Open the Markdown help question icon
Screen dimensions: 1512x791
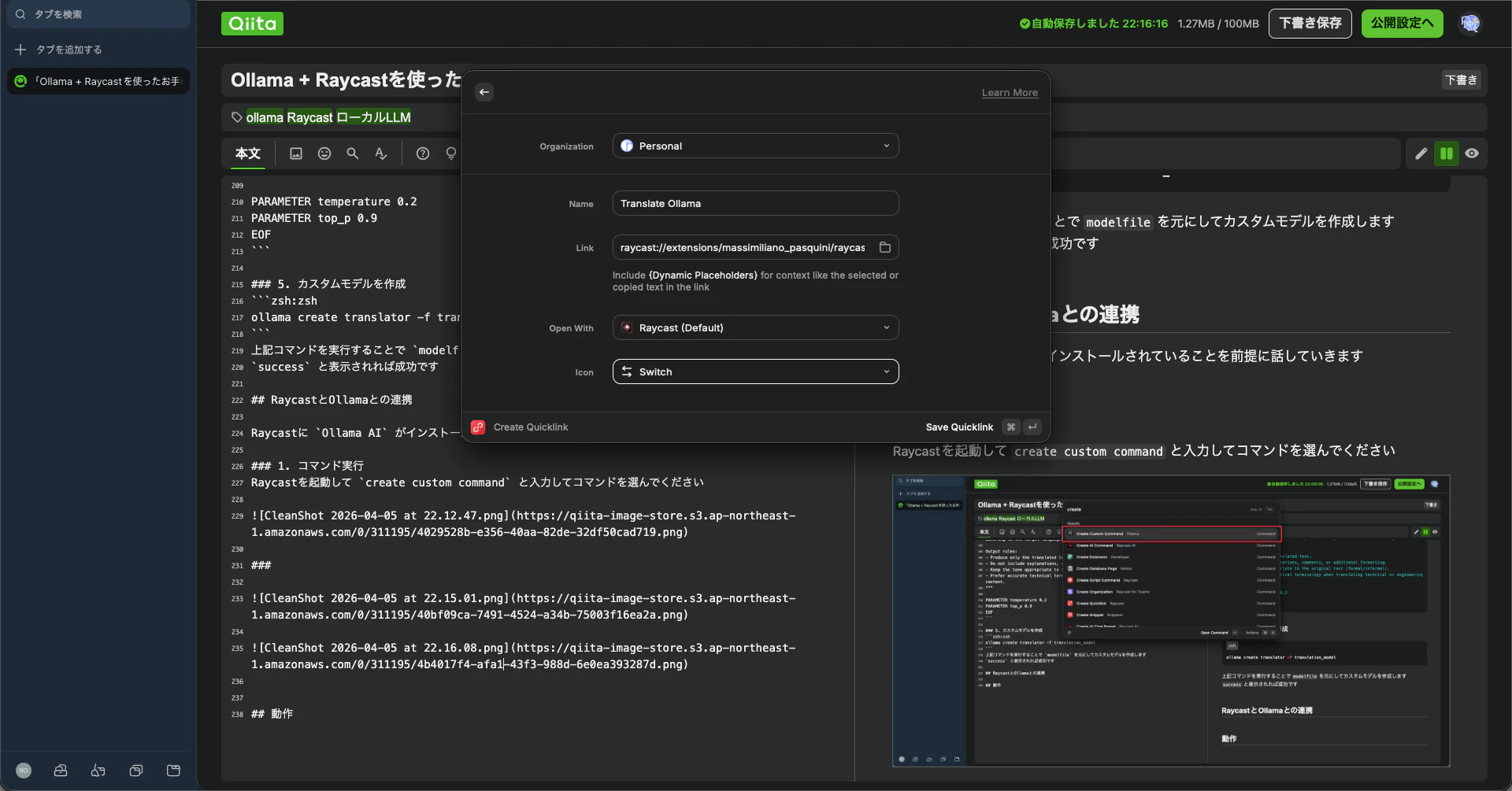(423, 153)
